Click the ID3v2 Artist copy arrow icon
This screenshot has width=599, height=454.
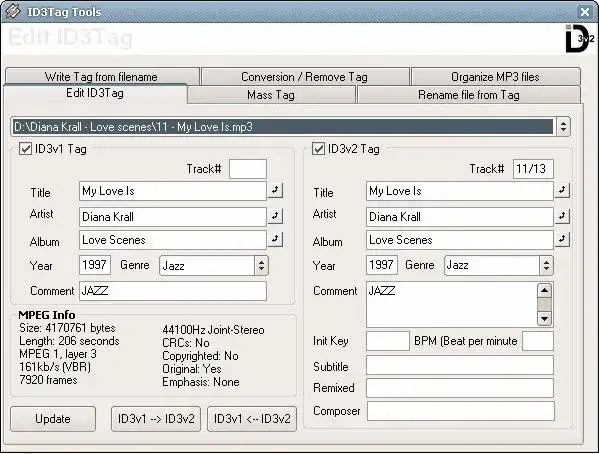(562, 216)
